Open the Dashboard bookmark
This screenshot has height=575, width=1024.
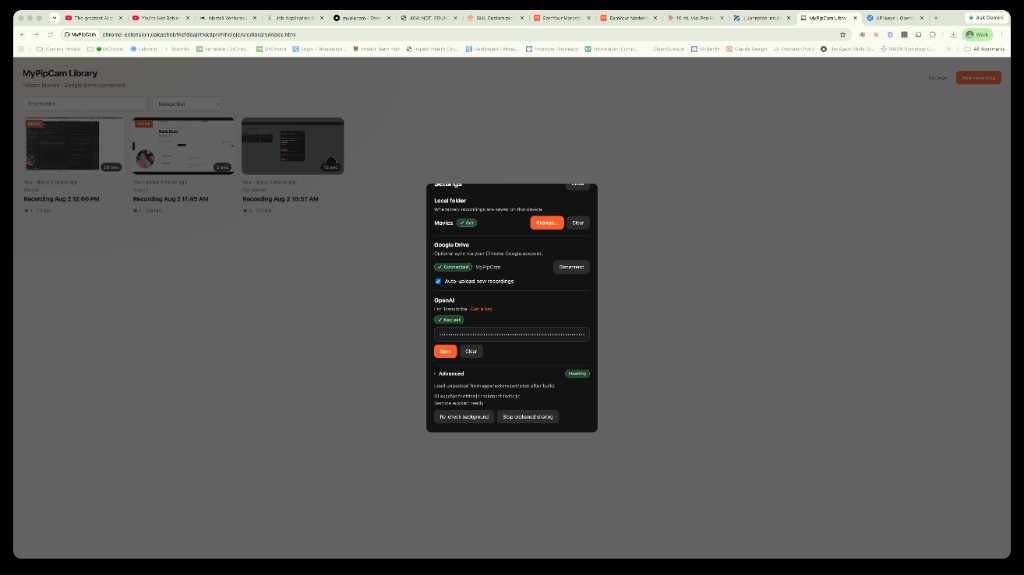pyautogui.click(x=492, y=49)
